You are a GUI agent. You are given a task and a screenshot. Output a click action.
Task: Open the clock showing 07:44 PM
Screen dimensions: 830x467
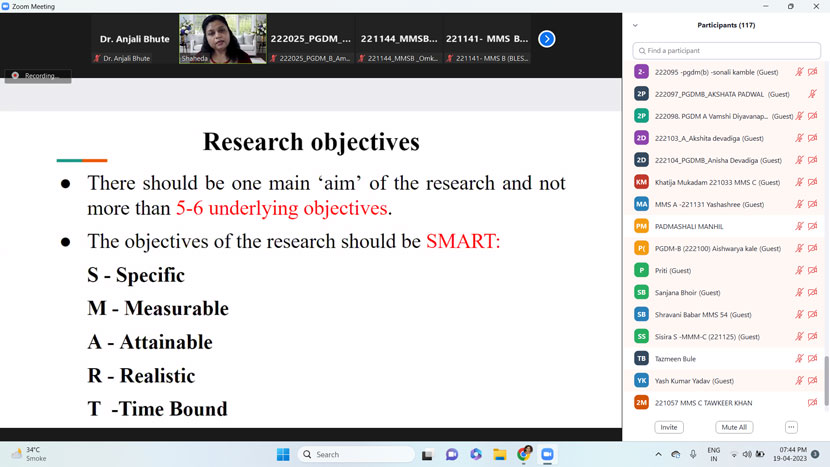789,454
